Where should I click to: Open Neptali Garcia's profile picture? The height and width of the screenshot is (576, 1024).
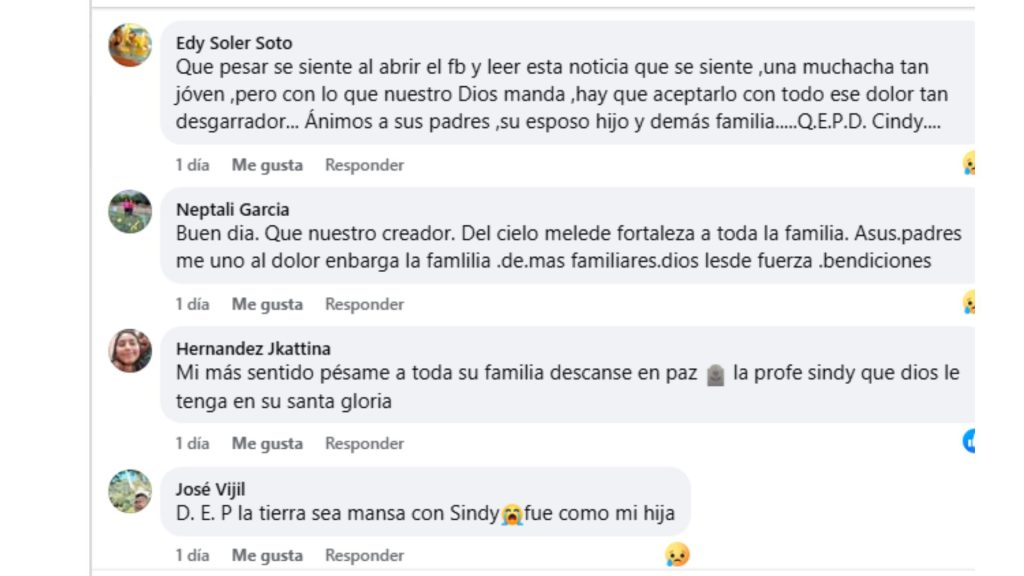click(x=130, y=211)
